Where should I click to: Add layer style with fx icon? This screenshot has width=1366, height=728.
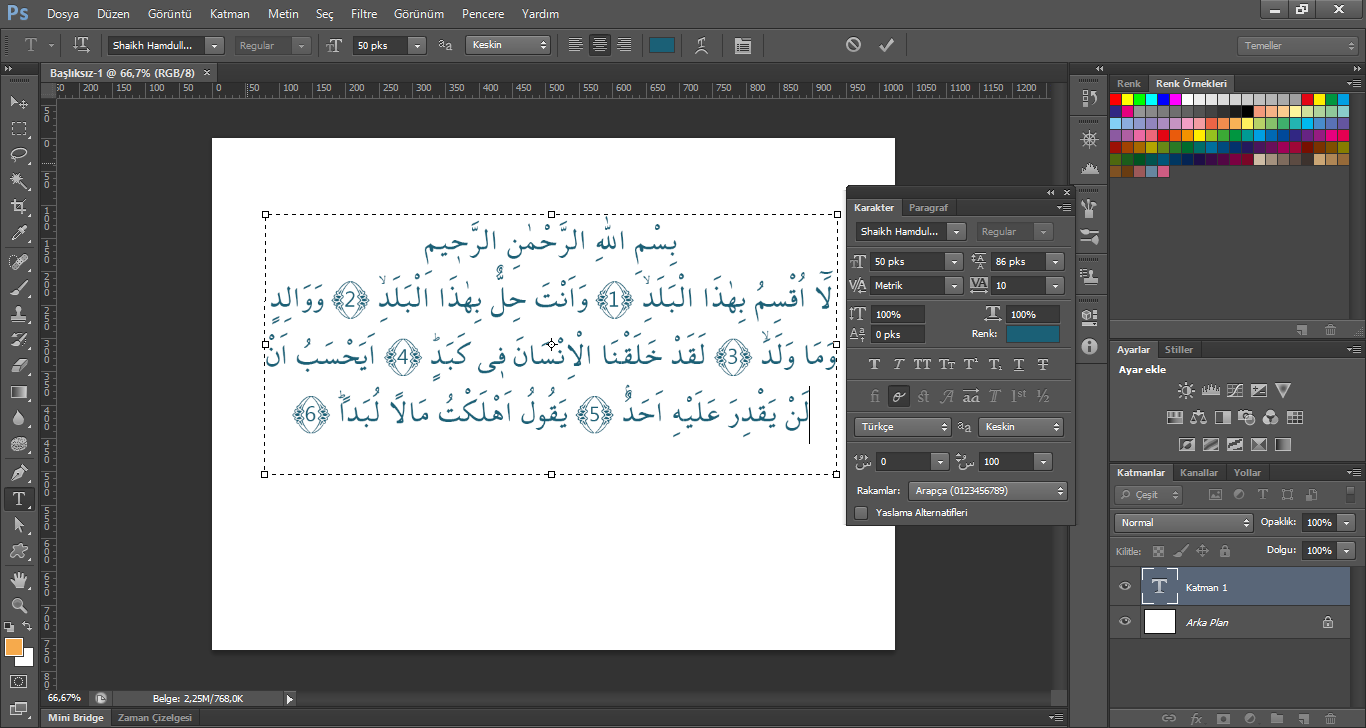pos(1196,718)
